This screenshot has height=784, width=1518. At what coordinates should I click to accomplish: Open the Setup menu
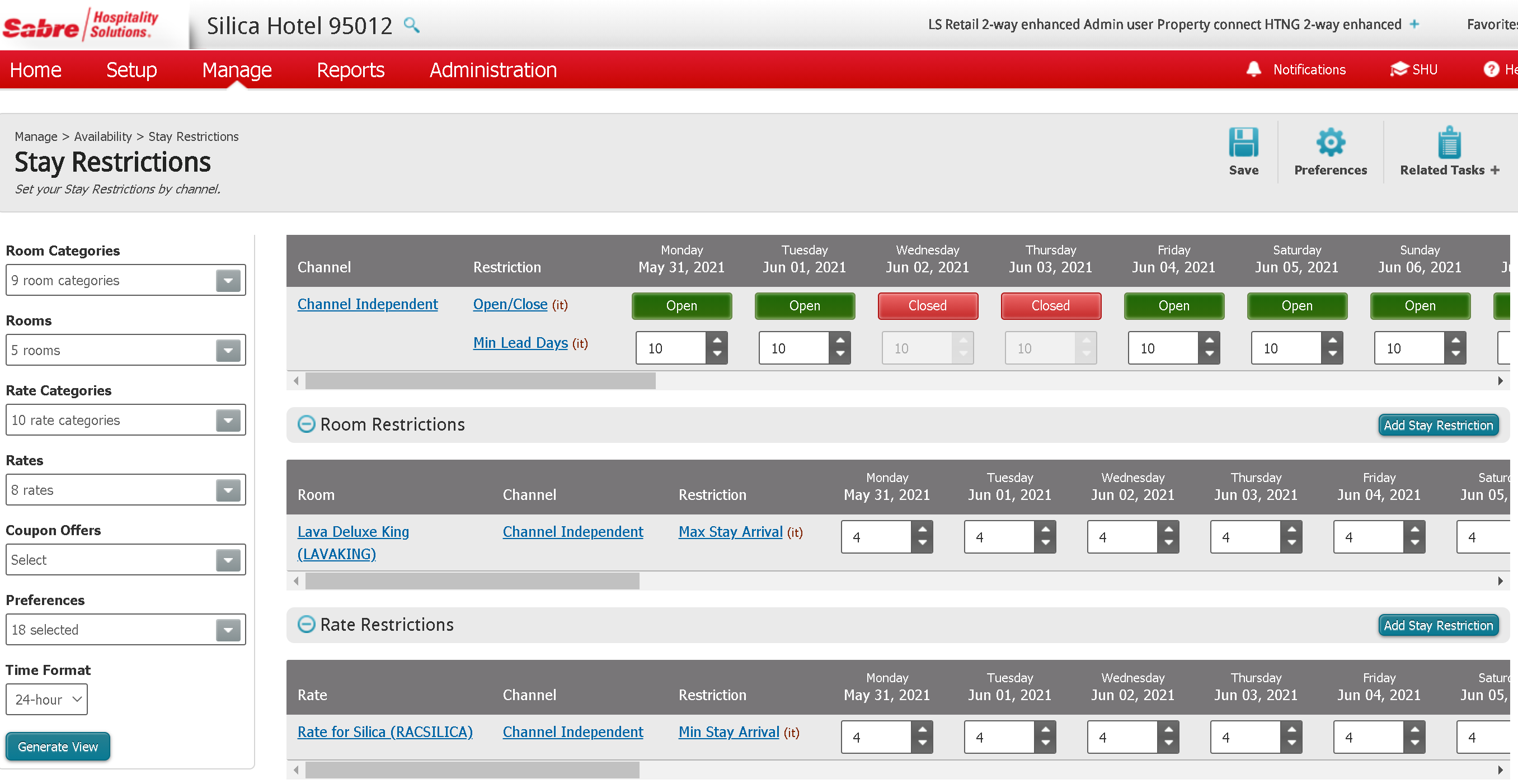click(x=131, y=70)
